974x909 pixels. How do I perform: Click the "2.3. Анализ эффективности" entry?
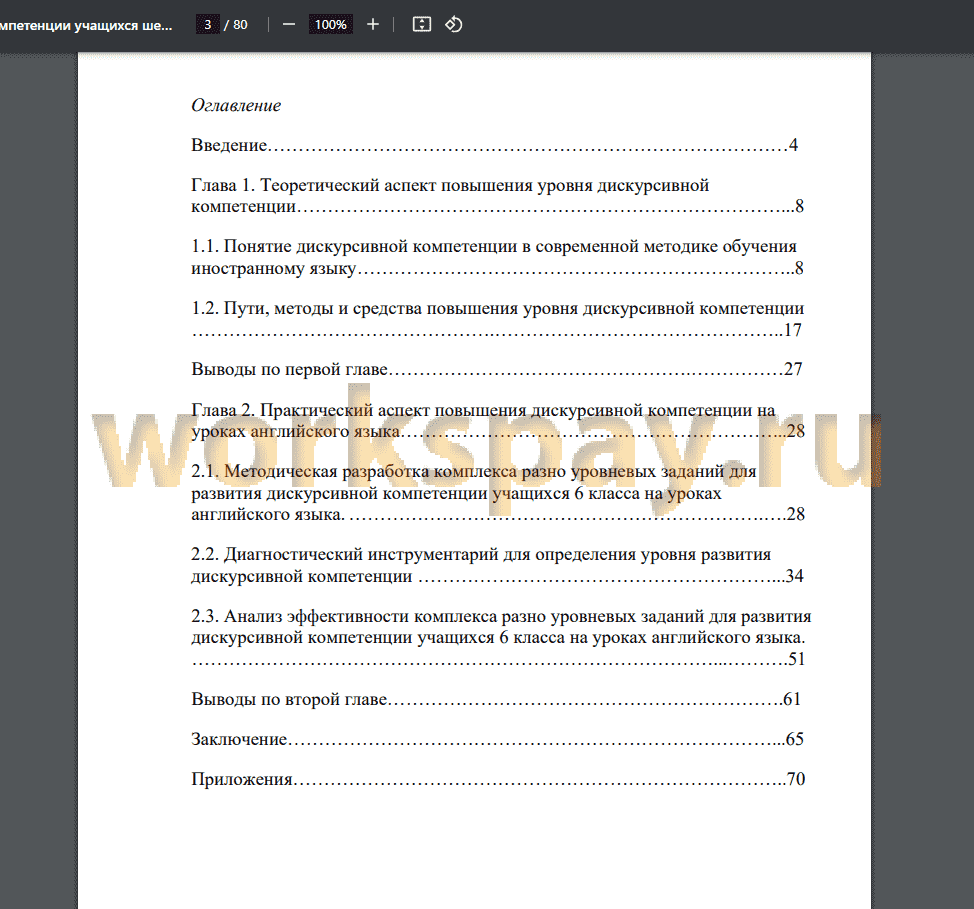pyautogui.click(x=501, y=637)
